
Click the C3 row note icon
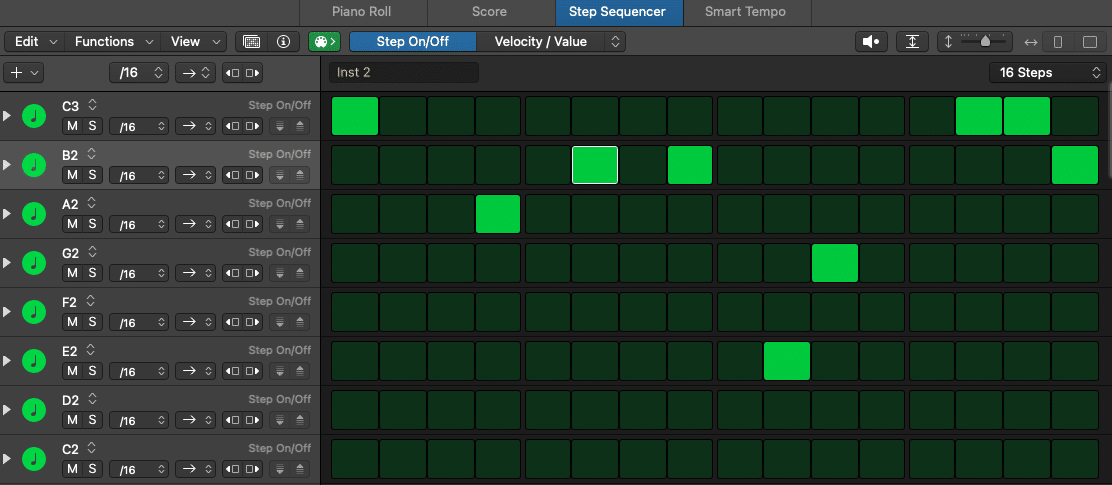point(34,116)
